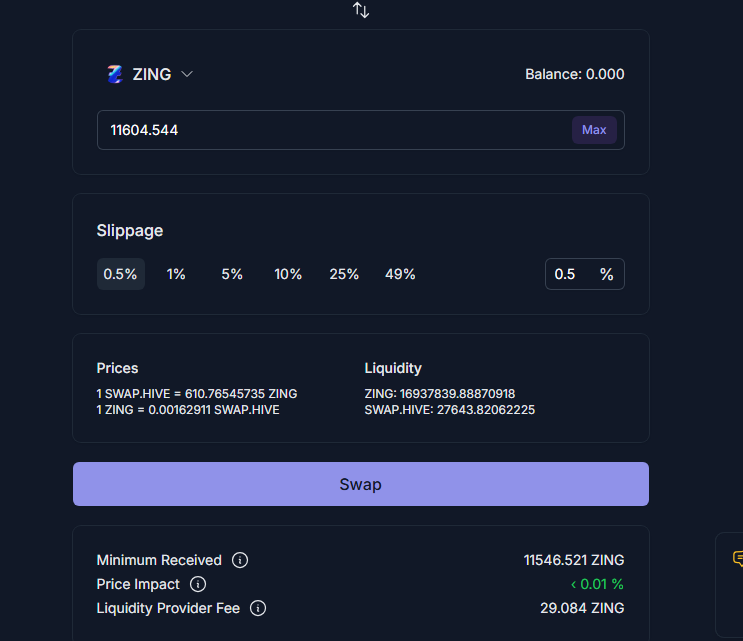Set slippage to 49% preset
Screen dimensions: 743x641
(400, 274)
